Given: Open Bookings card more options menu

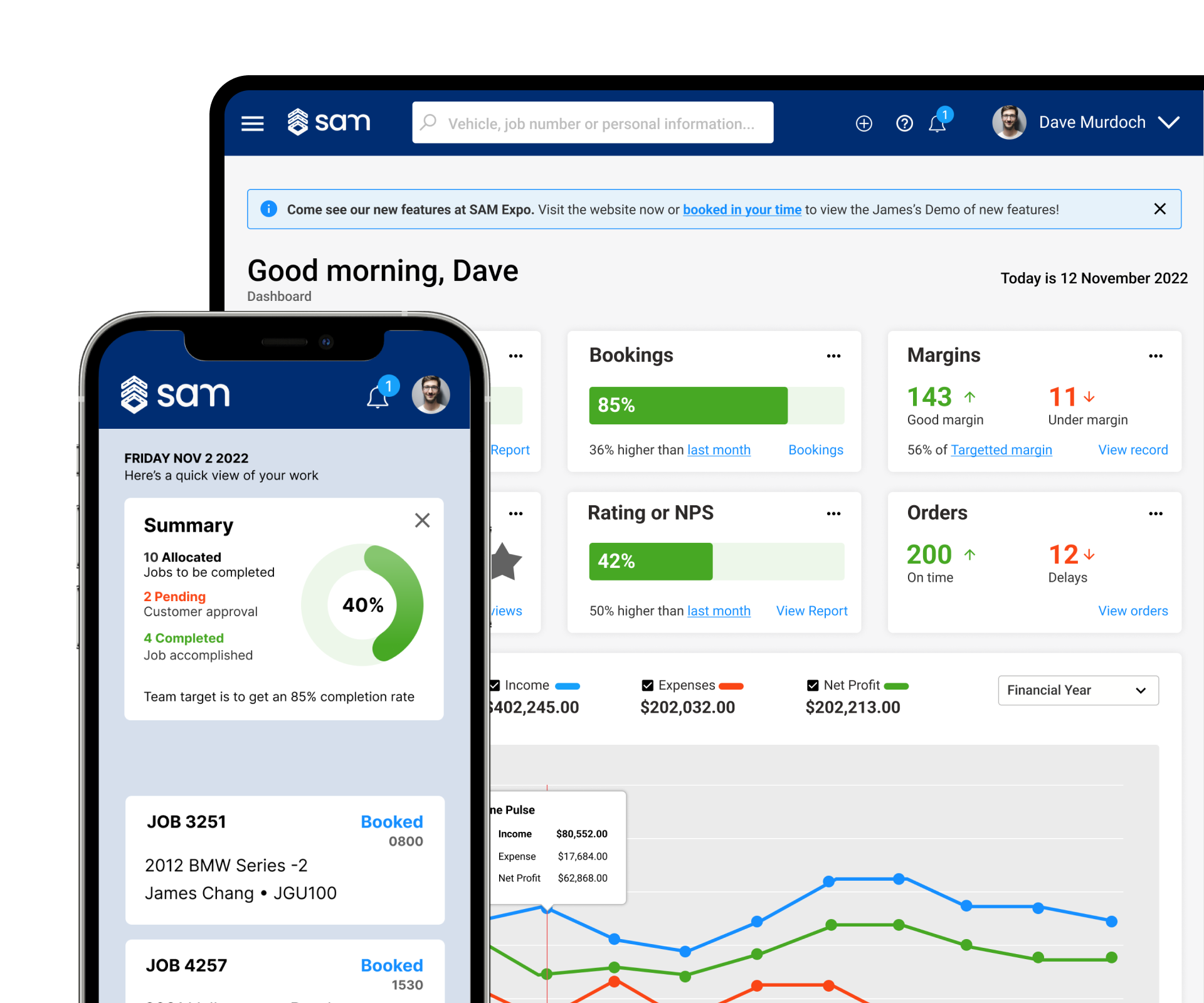Looking at the screenshot, I should (x=833, y=356).
